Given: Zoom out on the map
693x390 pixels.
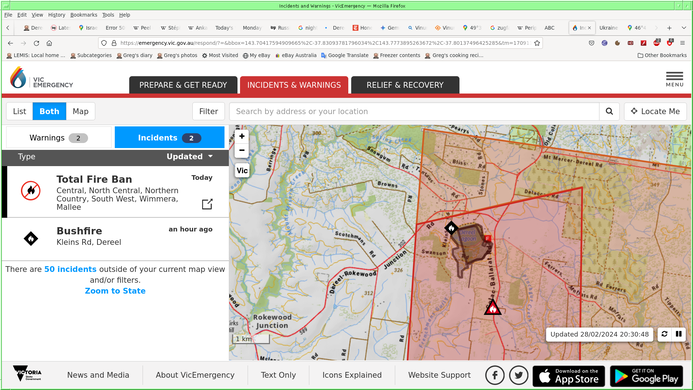Looking at the screenshot, I should (242, 150).
